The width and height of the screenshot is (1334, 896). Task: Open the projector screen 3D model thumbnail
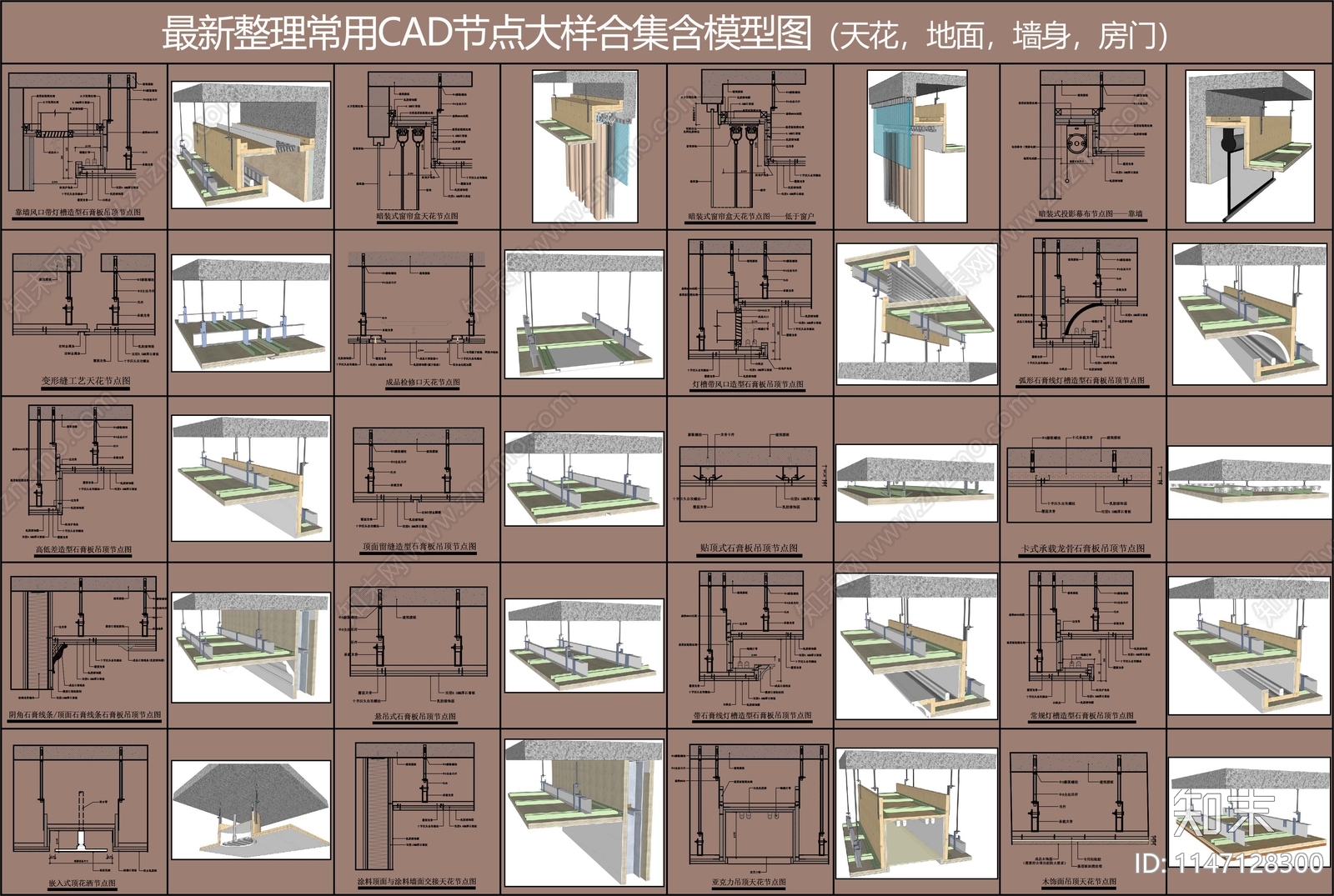pos(1250,147)
